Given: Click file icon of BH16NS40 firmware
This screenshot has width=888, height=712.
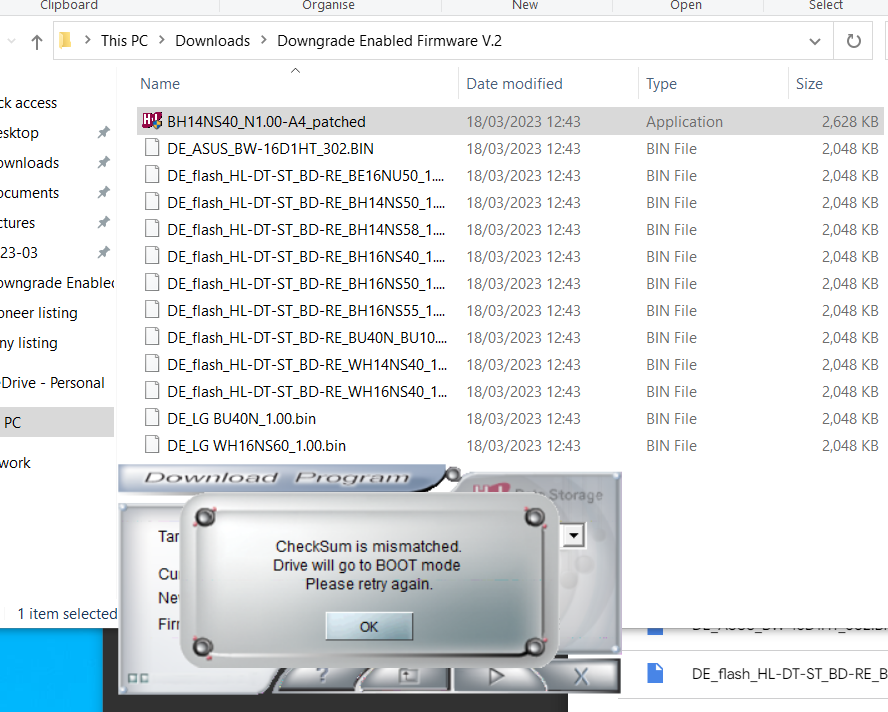Looking at the screenshot, I should click(152, 256).
